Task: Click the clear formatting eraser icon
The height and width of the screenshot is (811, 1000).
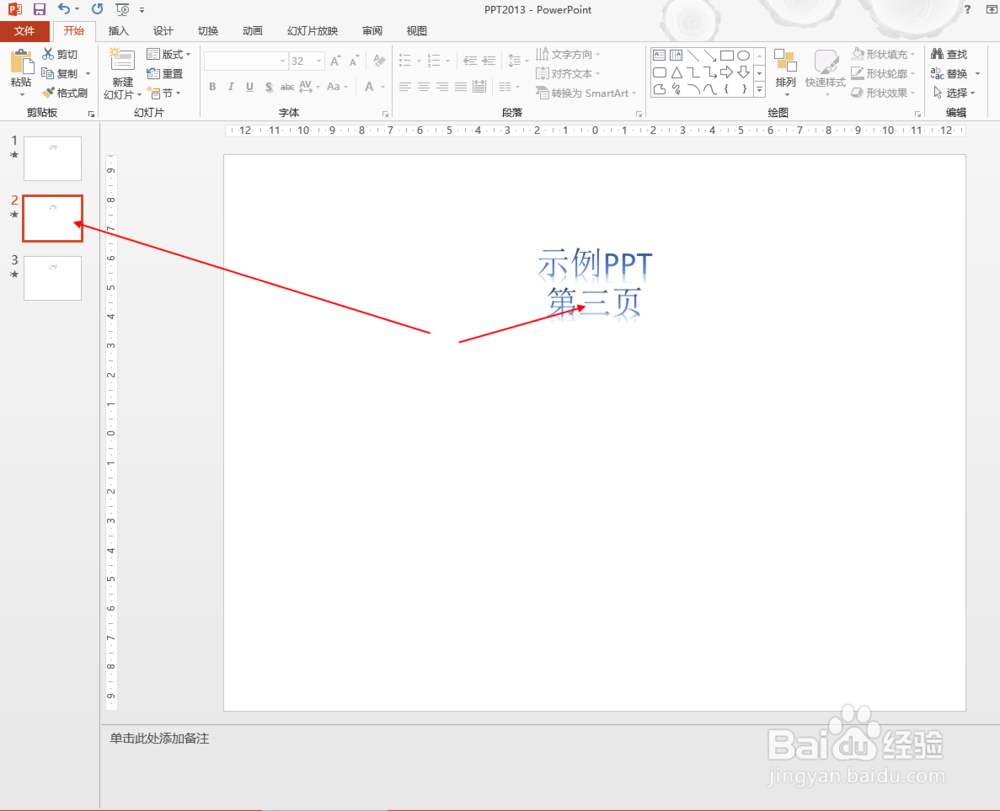Action: (379, 61)
